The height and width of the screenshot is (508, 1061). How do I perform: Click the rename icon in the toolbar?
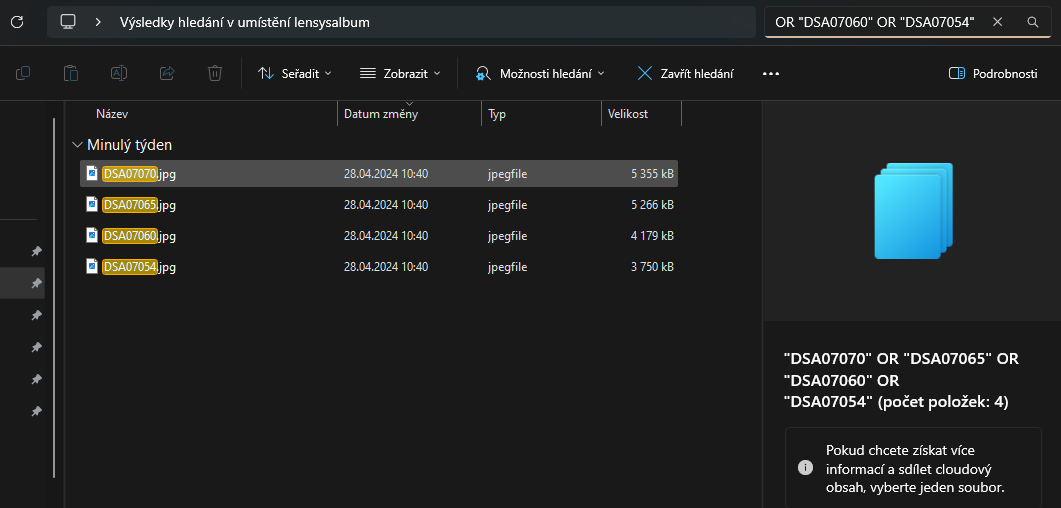[x=119, y=73]
